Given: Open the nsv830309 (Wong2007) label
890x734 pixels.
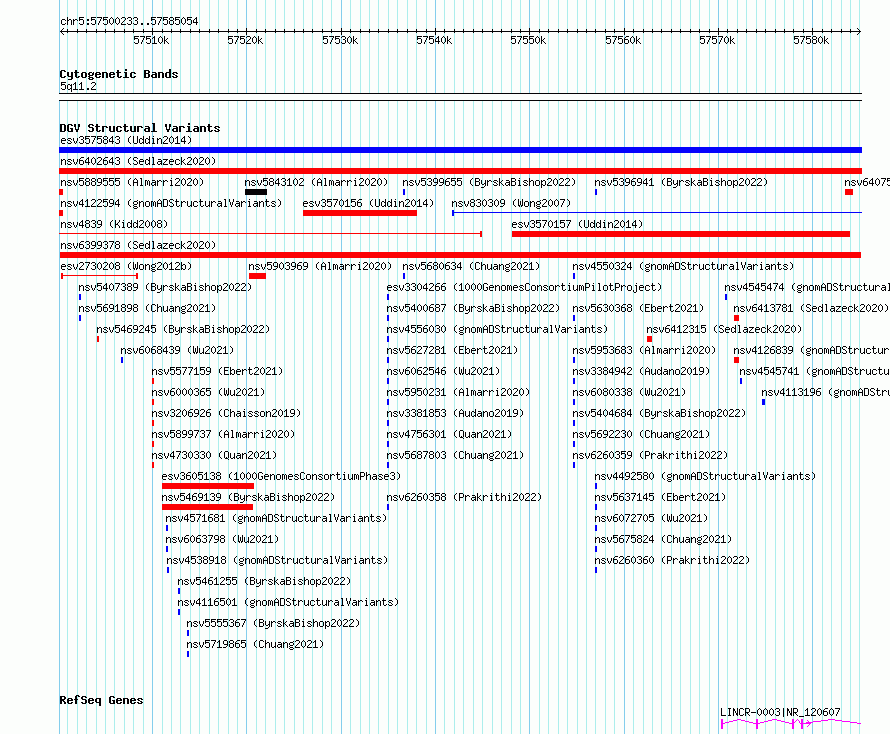Looking at the screenshot, I should 511,203.
